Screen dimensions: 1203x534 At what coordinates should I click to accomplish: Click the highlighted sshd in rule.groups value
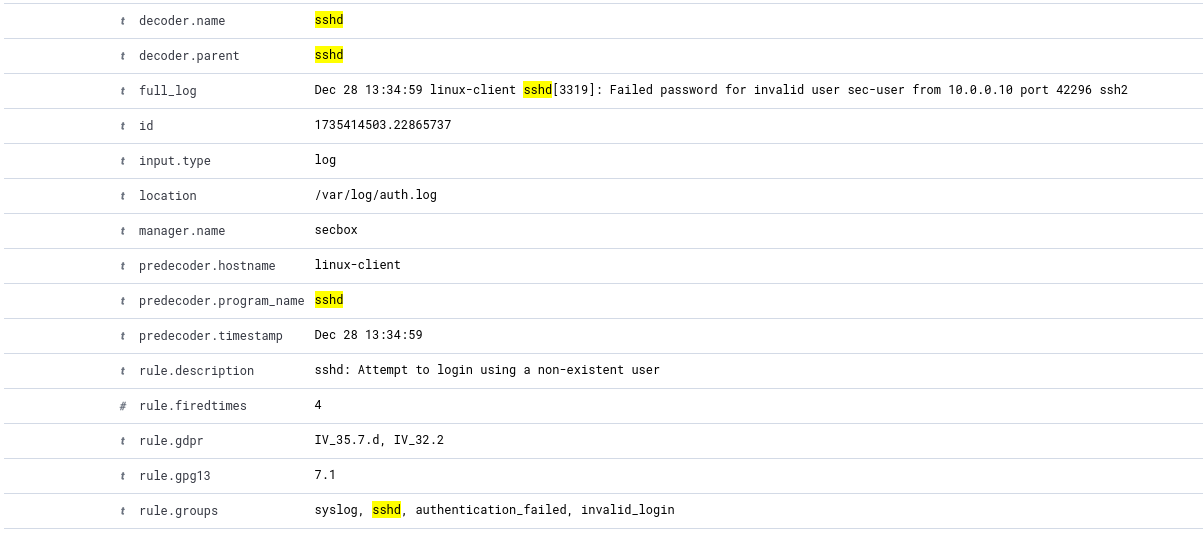coord(386,510)
